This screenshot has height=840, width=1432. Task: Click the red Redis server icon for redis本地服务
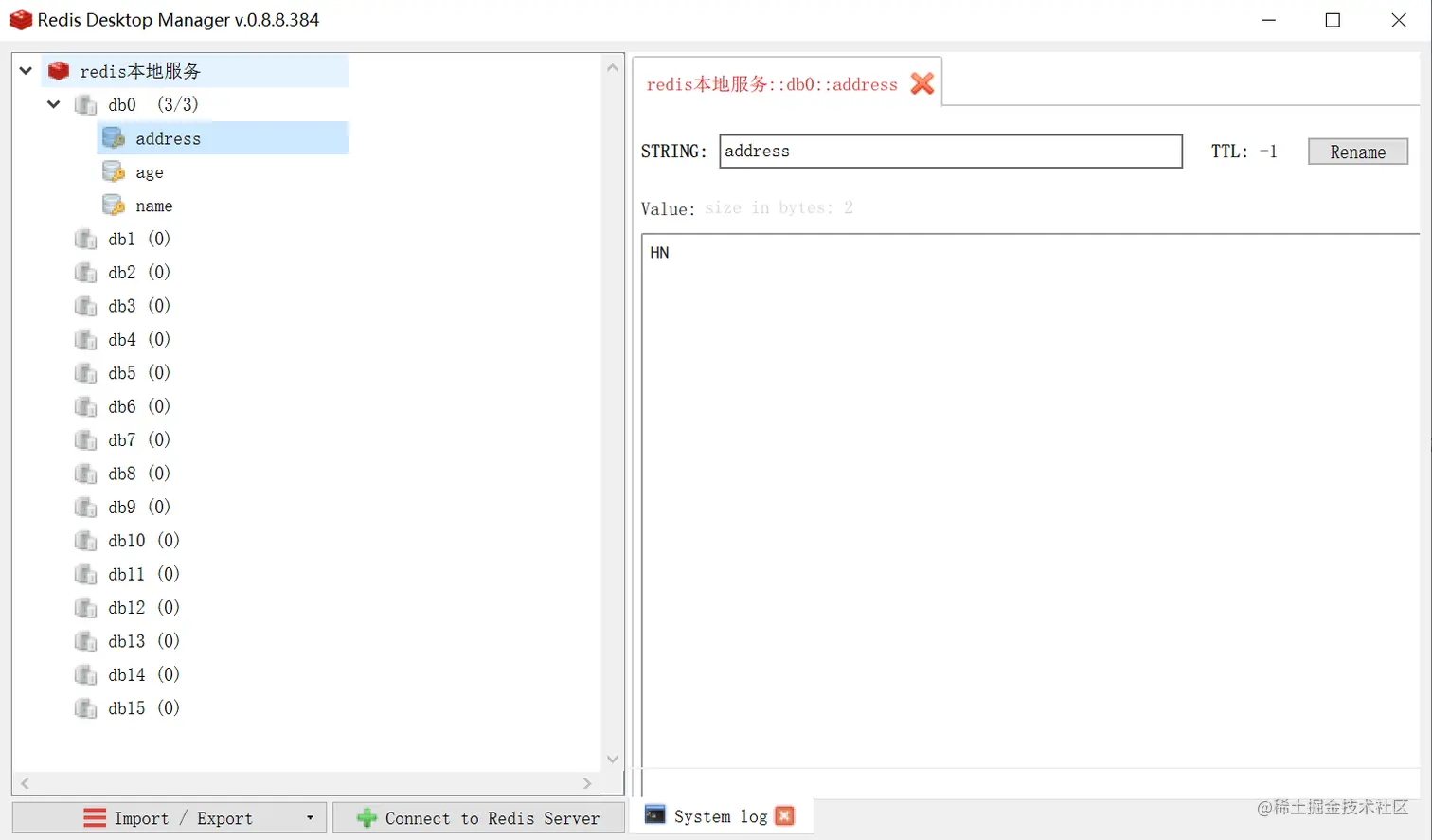(59, 71)
